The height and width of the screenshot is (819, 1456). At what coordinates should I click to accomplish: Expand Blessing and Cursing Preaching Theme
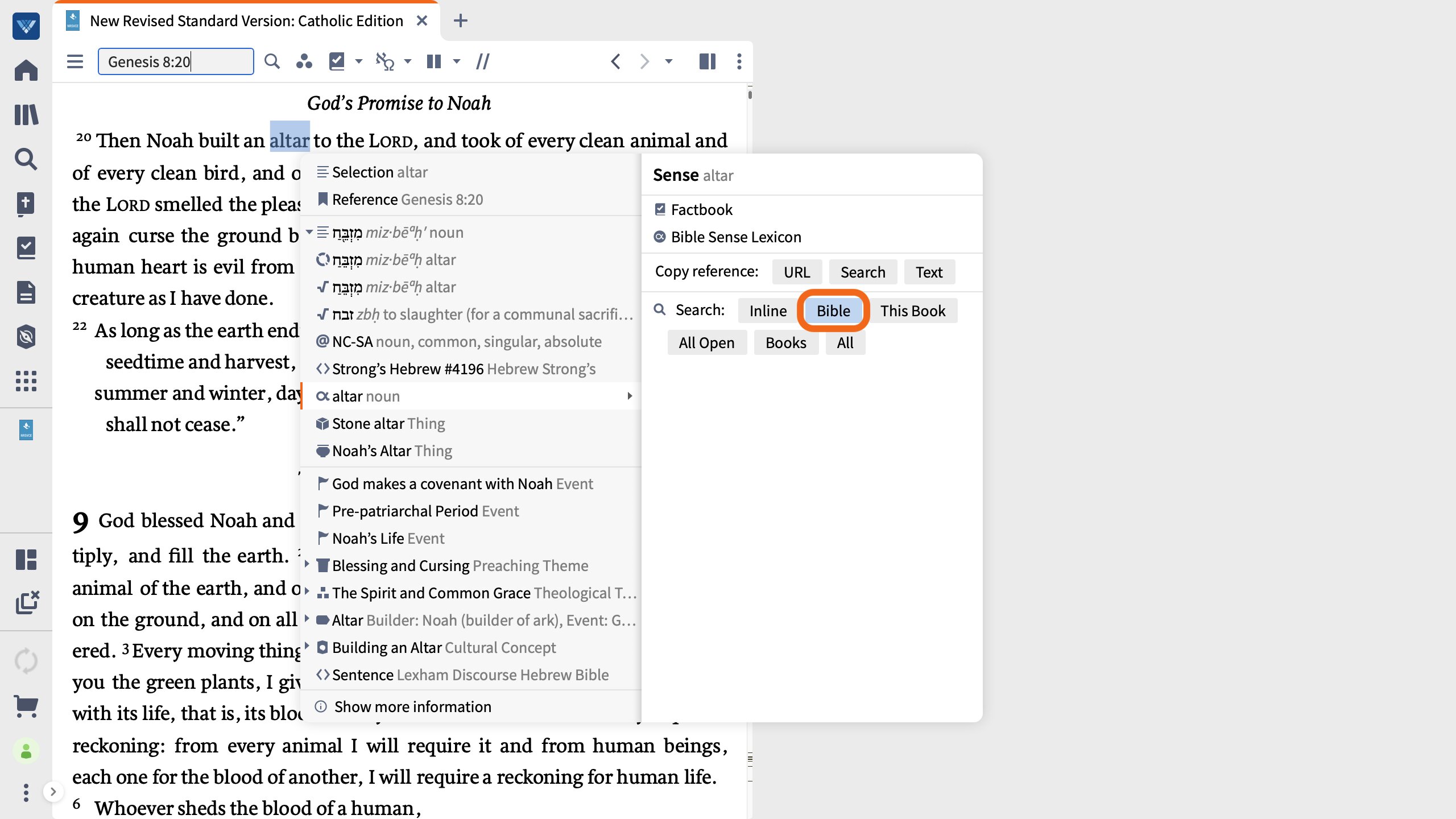307,564
